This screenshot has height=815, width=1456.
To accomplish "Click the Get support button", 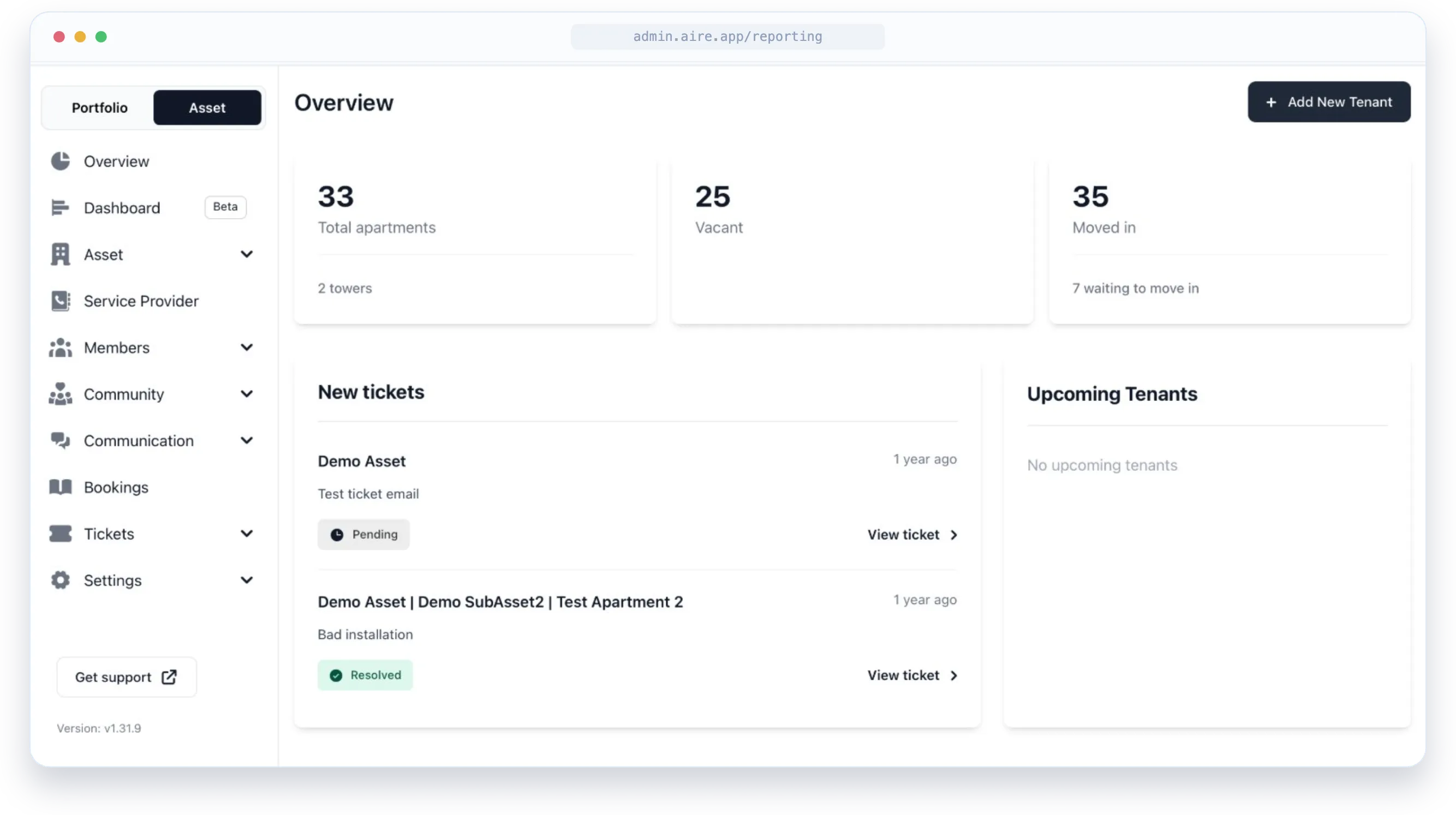I will pos(127,676).
